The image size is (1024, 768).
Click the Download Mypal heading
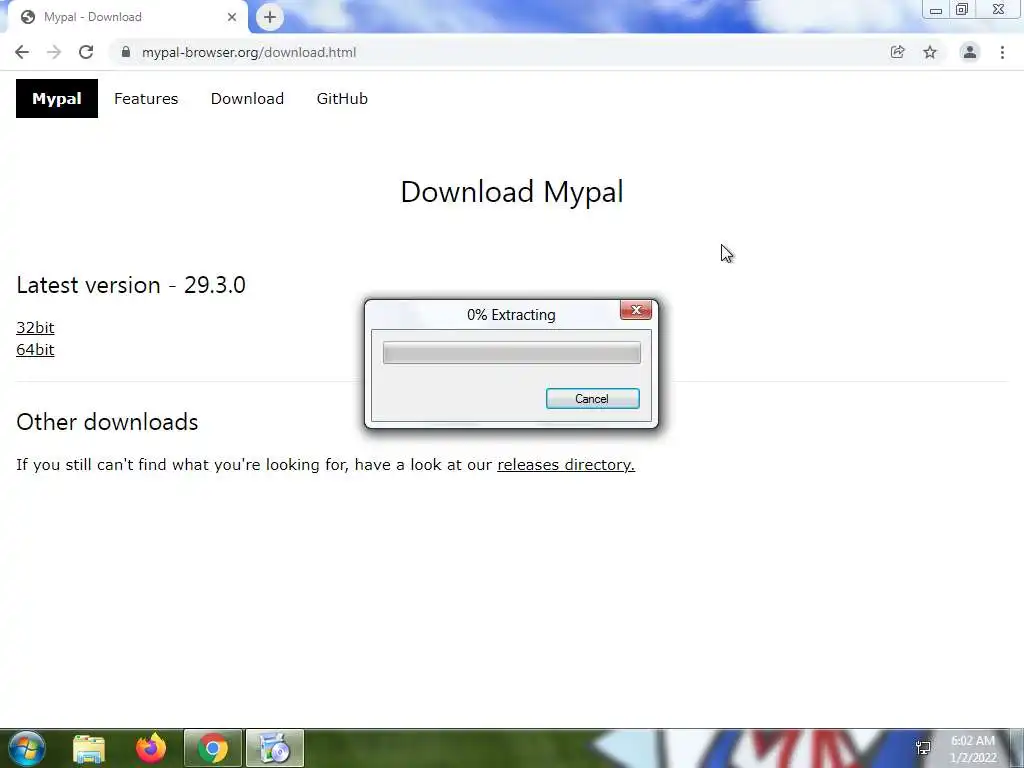(x=512, y=192)
